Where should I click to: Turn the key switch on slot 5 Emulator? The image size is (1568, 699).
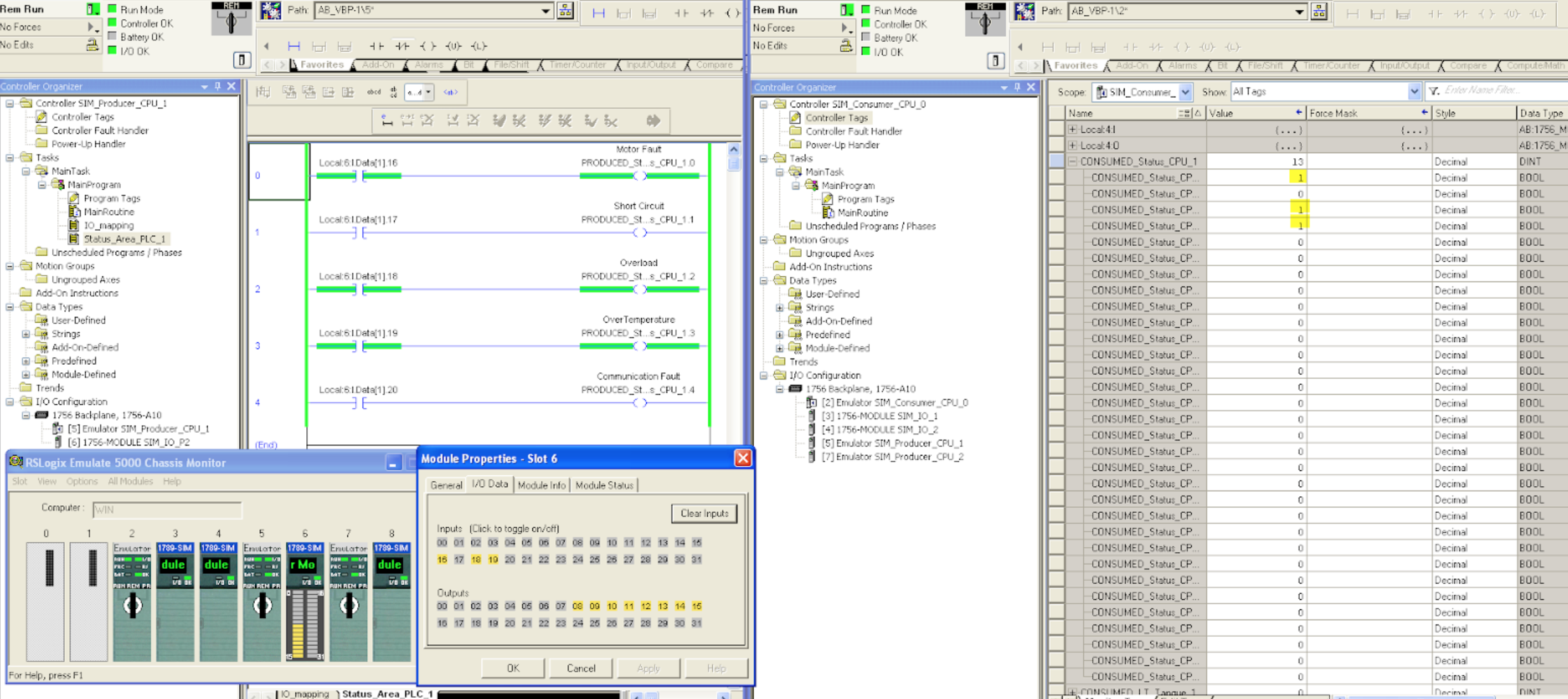(x=262, y=606)
